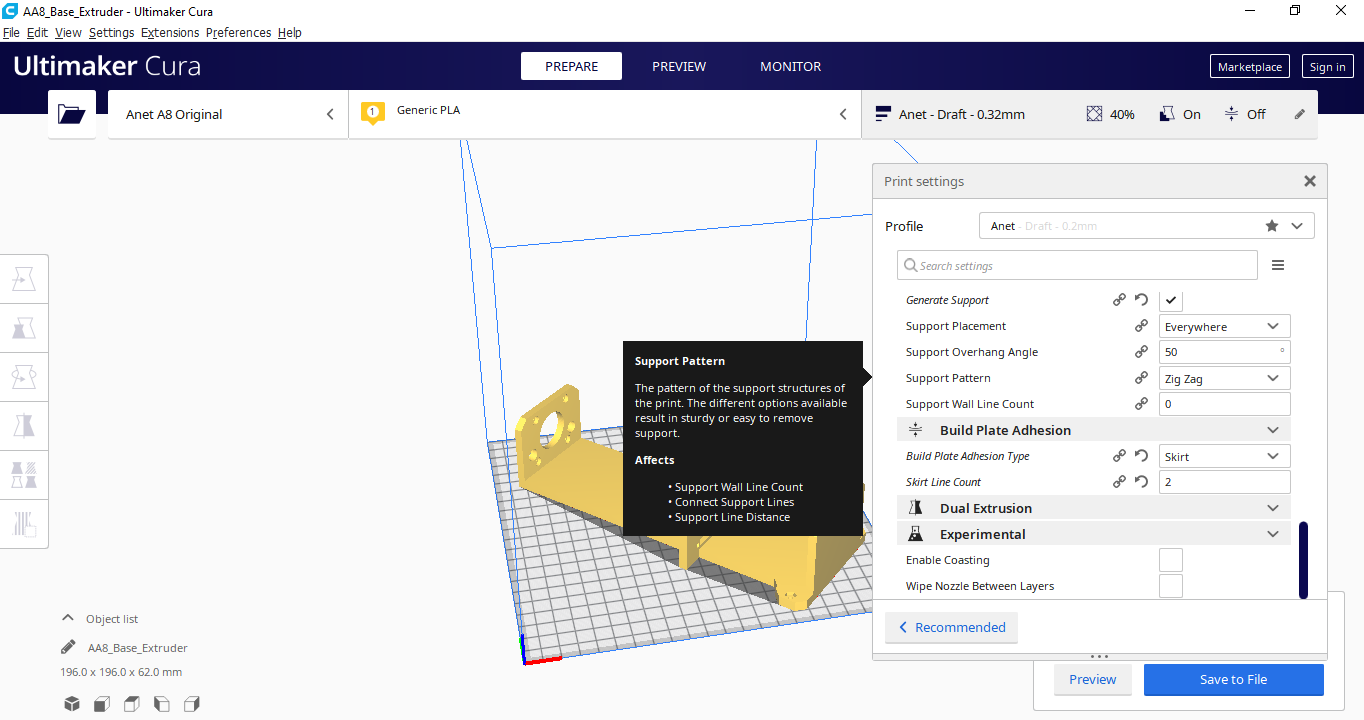Image resolution: width=1364 pixels, height=720 pixels.
Task: Toggle the Object list expander
Action: coord(68,618)
